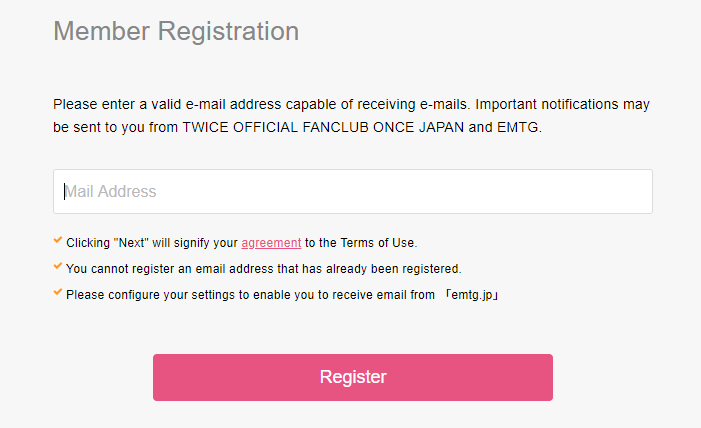The height and width of the screenshot is (428, 701).
Task: Click the "Terms of Use" text
Action: click(381, 243)
